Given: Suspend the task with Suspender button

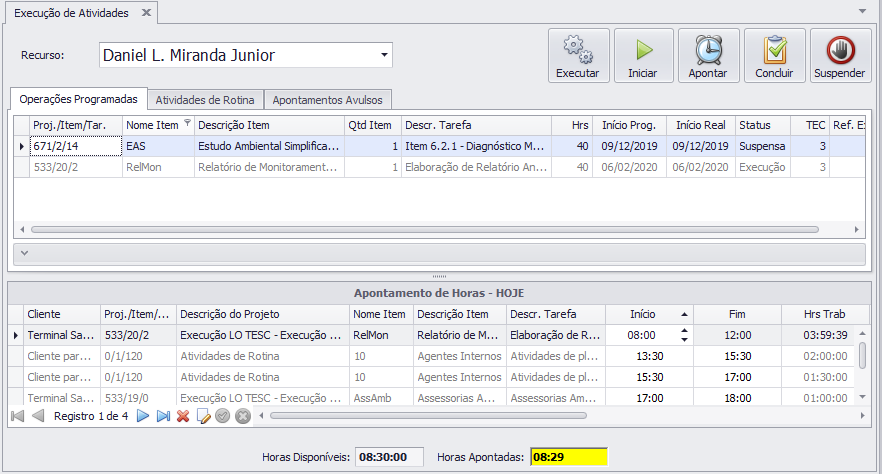Looking at the screenshot, I should (x=840, y=56).
